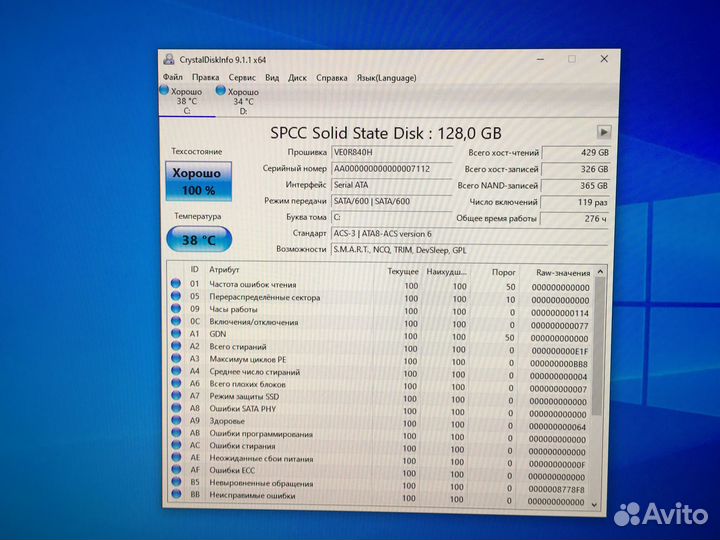Click the 38 °C temperature button

pyautogui.click(x=200, y=240)
